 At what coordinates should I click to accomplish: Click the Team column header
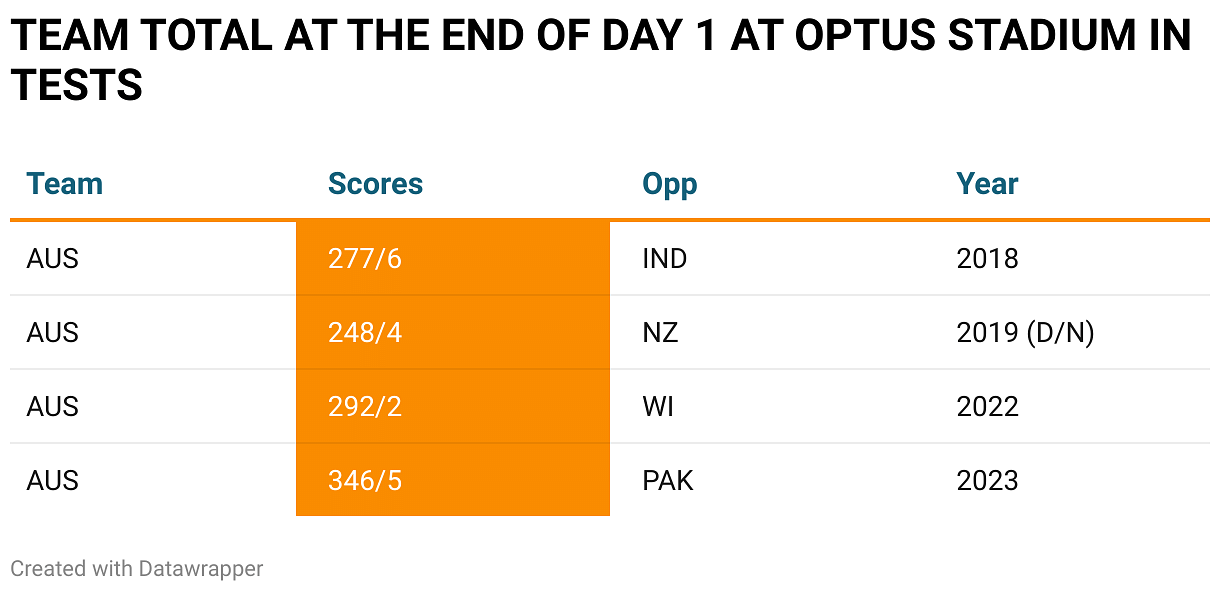pyautogui.click(x=65, y=184)
